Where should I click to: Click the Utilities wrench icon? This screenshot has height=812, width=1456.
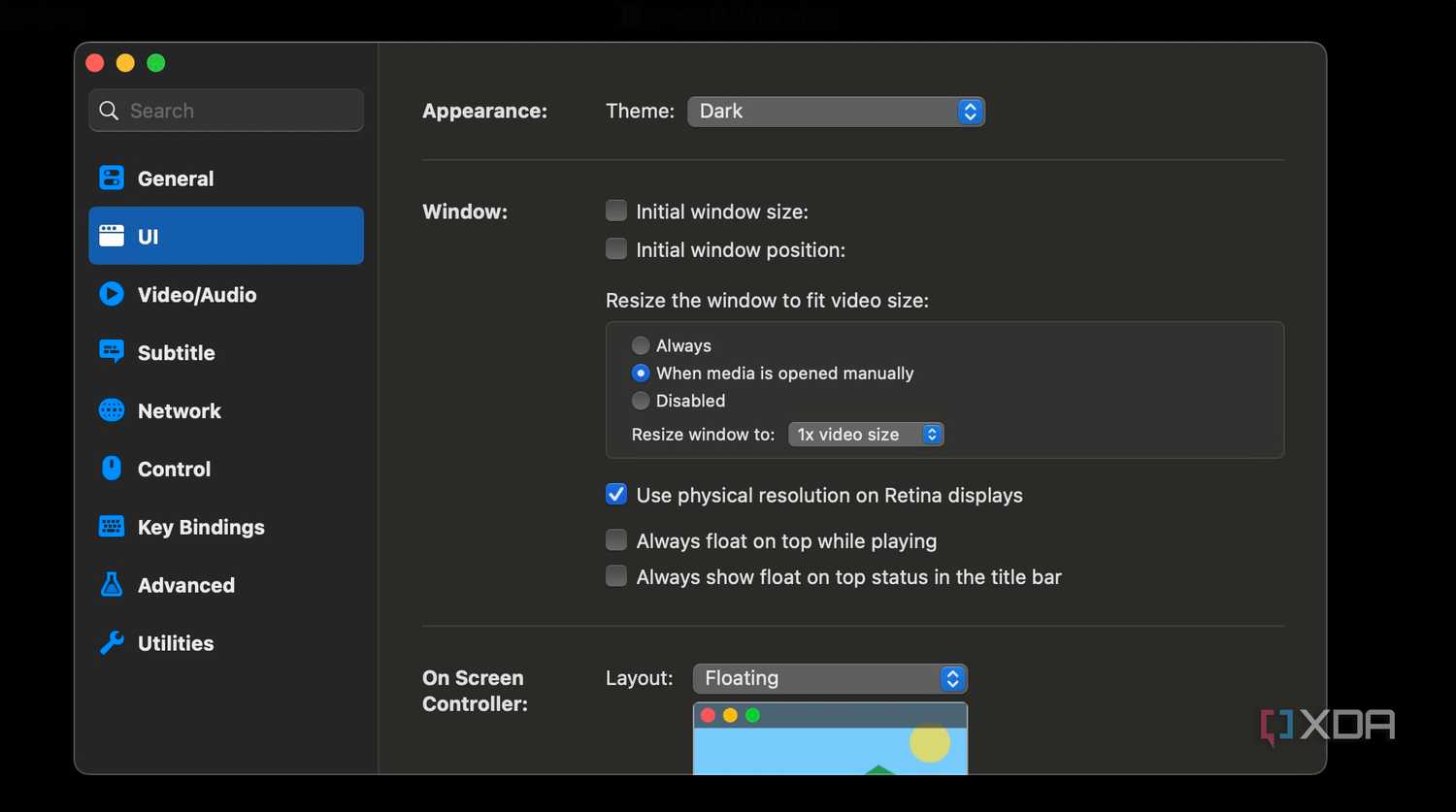[112, 643]
